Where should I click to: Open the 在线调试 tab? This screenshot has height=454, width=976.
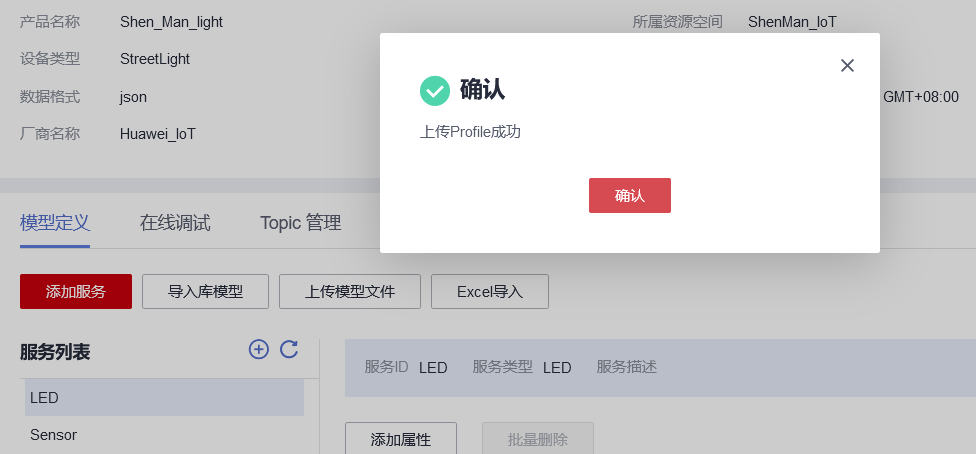[x=175, y=223]
